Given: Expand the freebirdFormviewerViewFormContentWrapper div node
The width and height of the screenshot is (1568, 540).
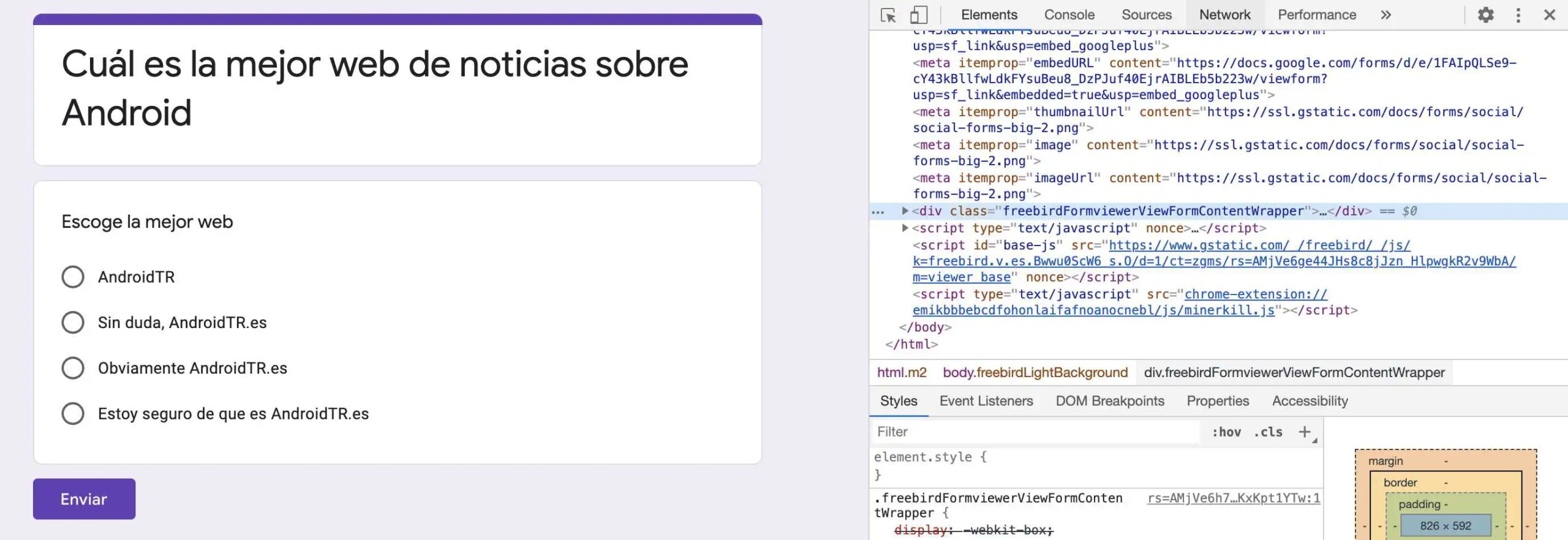Looking at the screenshot, I should (905, 211).
